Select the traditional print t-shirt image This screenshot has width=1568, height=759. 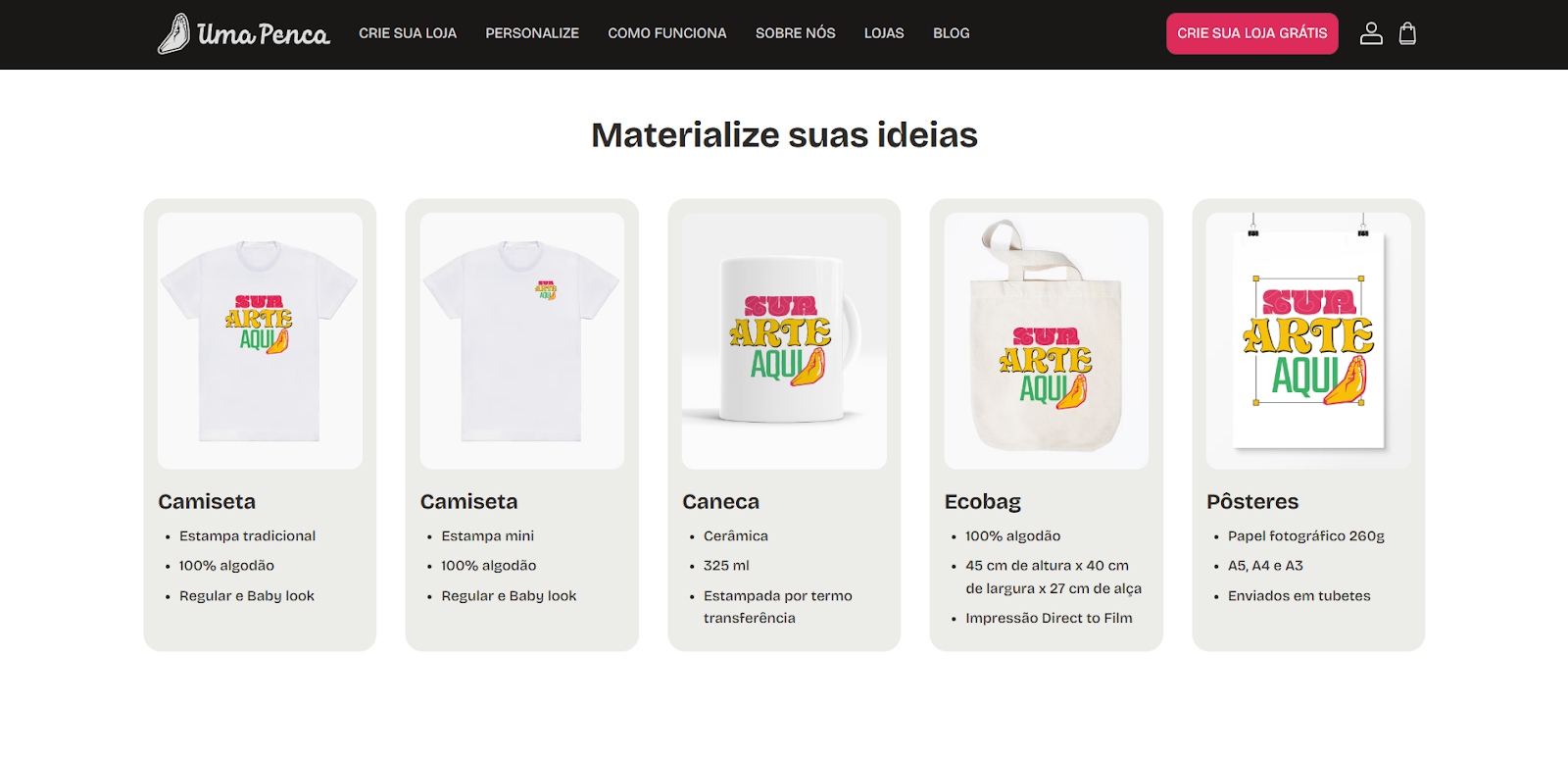click(260, 341)
